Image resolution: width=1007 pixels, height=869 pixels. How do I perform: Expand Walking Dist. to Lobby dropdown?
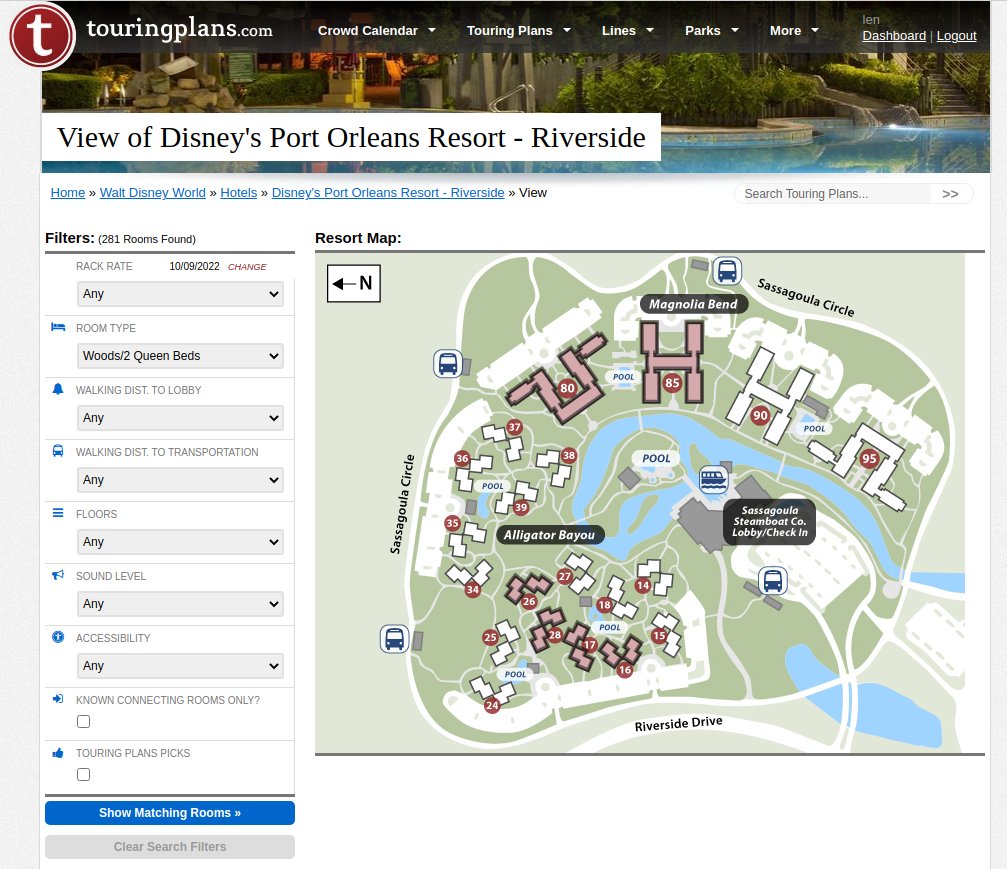pyautogui.click(x=180, y=418)
